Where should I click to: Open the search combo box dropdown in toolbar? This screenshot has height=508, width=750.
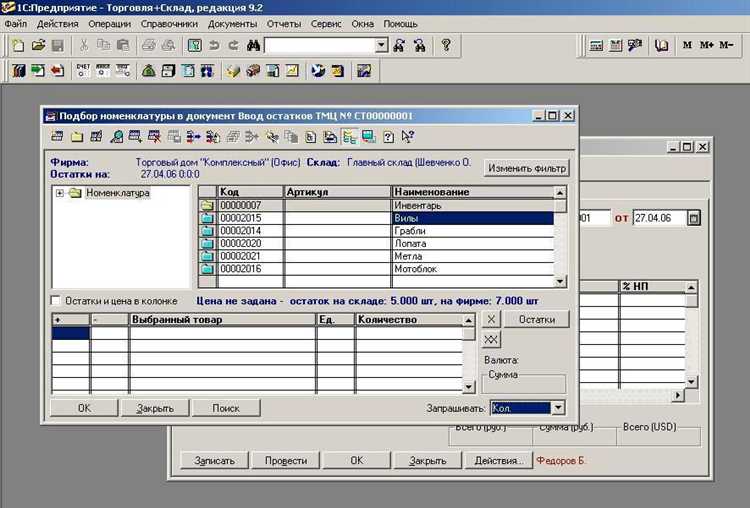[381, 45]
